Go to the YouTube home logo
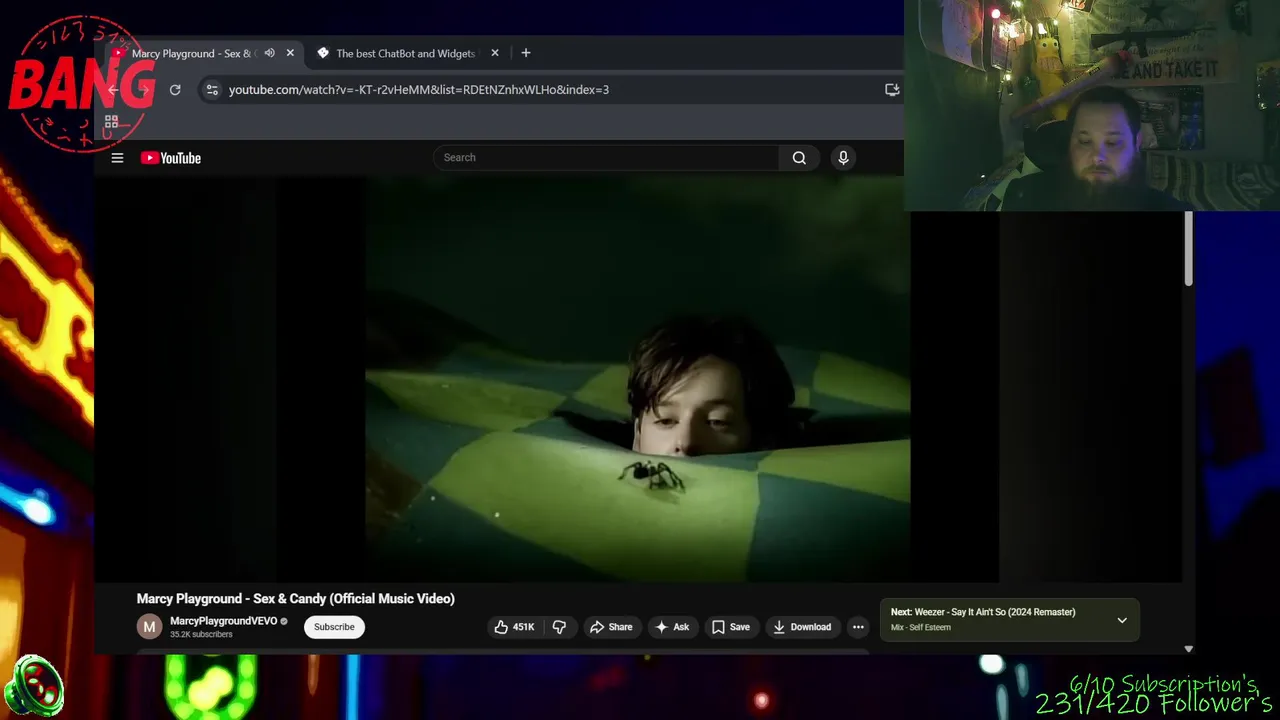Viewport: 1280px width, 720px height. coord(171,158)
